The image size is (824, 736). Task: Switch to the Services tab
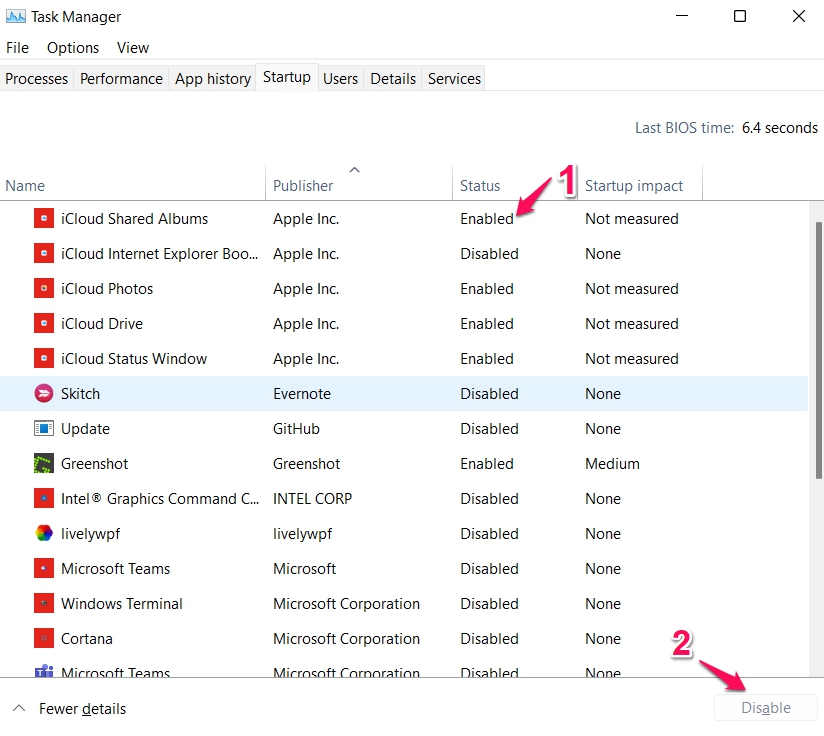pos(454,79)
